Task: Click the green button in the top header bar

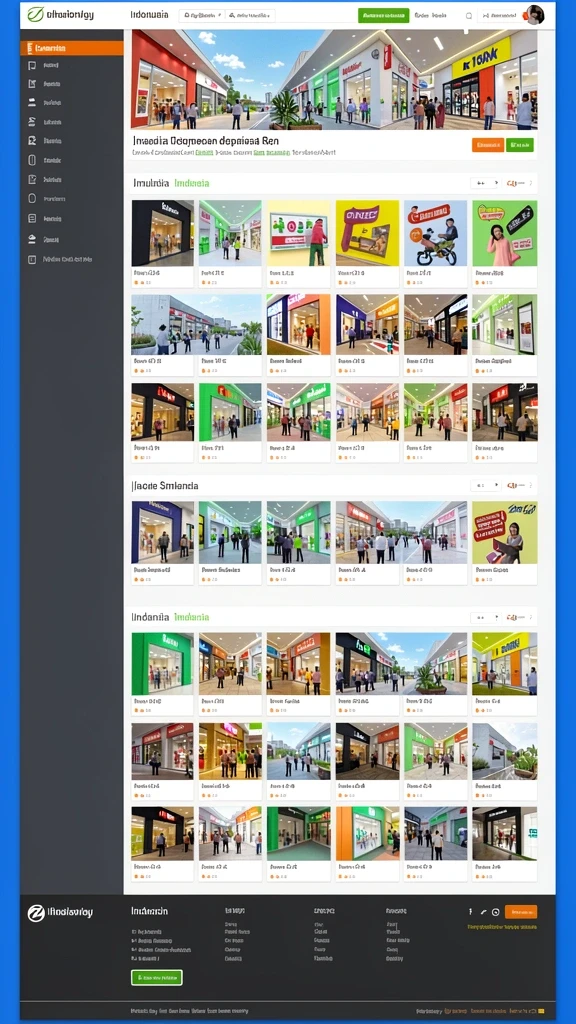Action: coord(383,15)
